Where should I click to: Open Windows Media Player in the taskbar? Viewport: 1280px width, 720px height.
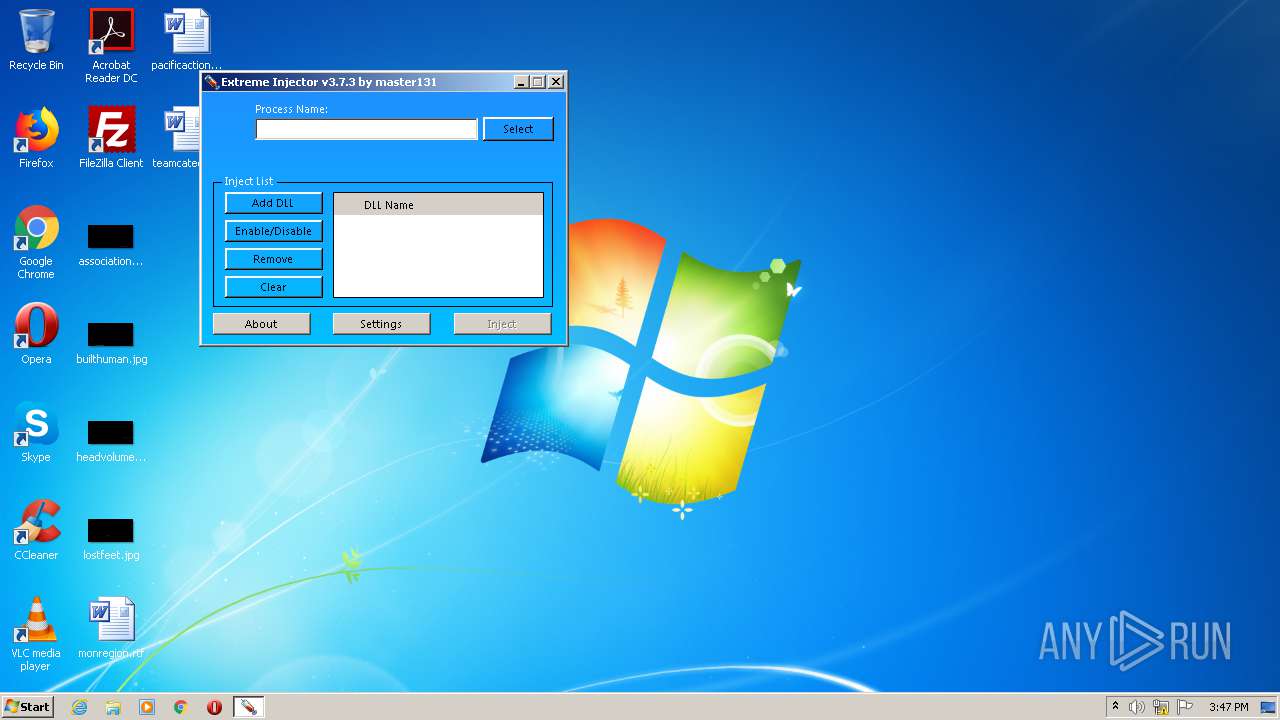coord(147,707)
